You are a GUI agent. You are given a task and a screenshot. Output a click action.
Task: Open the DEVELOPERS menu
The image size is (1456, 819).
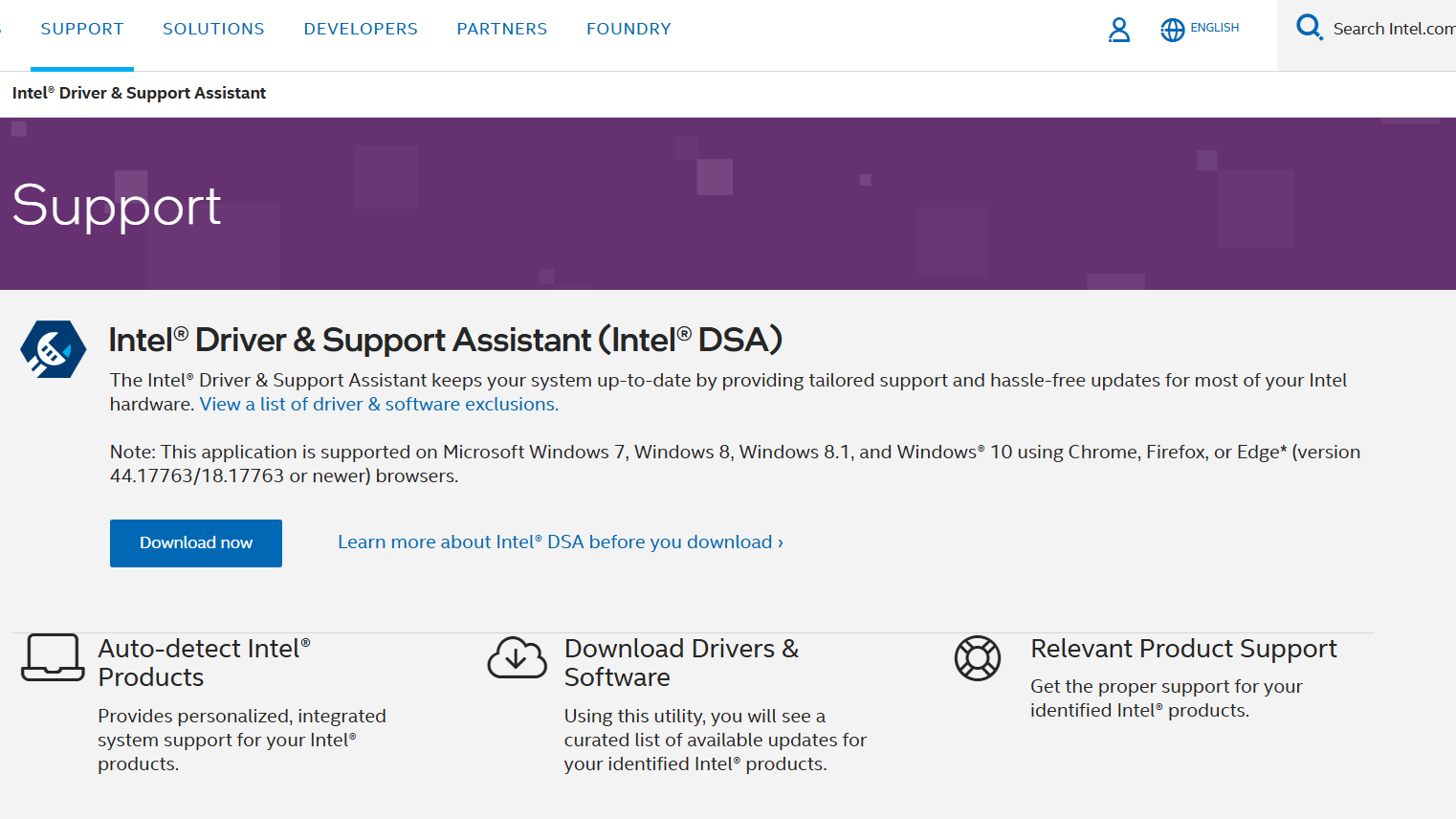coord(361,29)
